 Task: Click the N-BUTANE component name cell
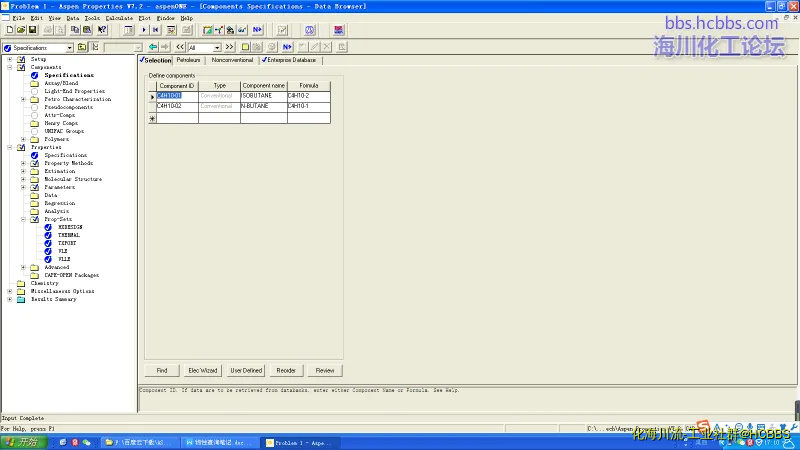pos(263,106)
